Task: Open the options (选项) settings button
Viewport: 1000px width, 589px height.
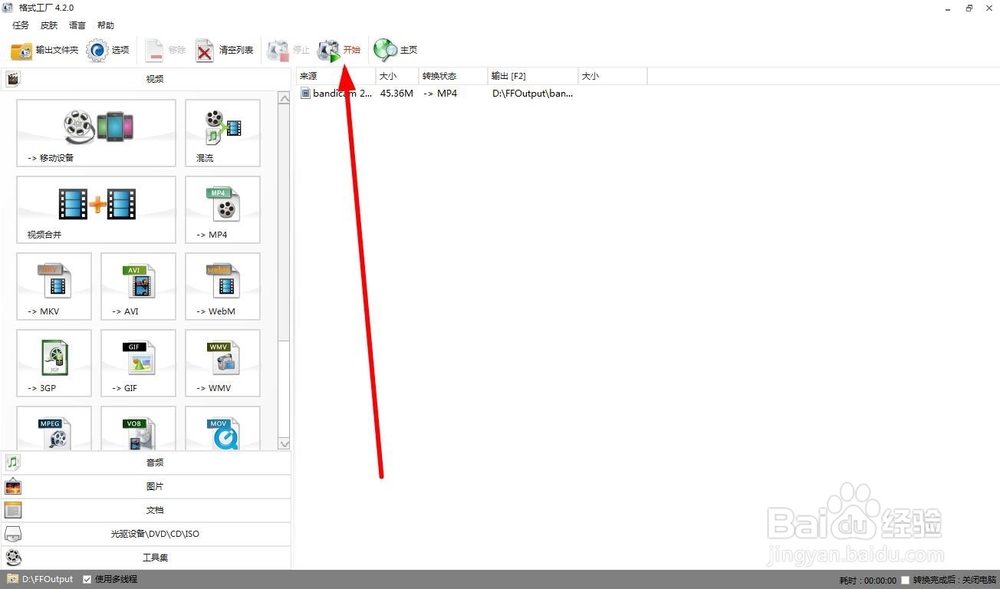Action: (107, 50)
